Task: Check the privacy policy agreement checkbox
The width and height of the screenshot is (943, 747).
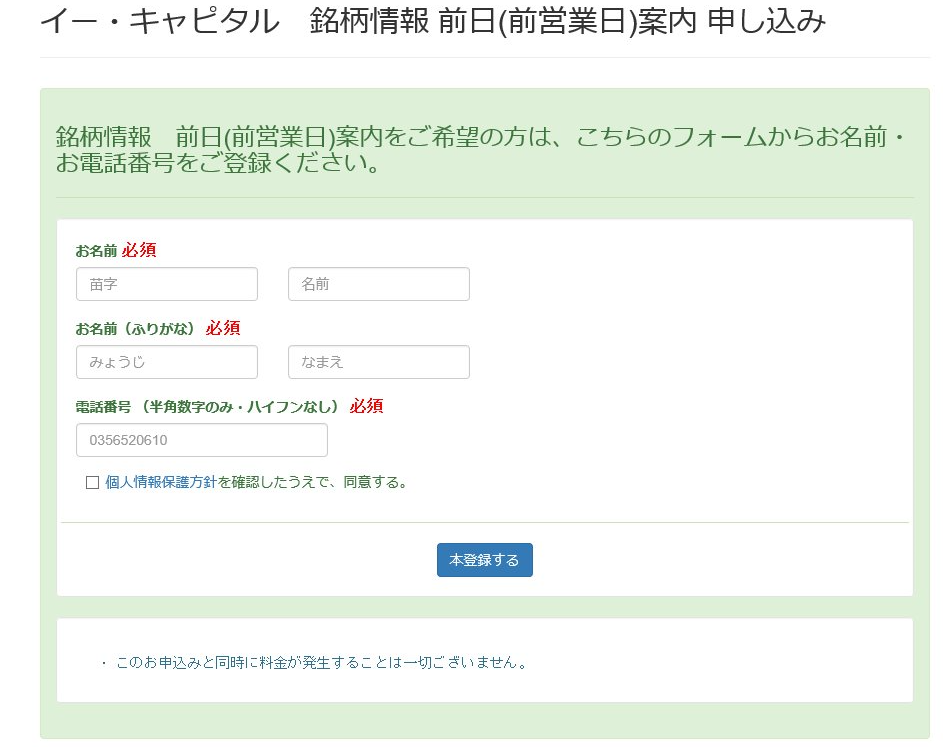Action: [x=93, y=482]
